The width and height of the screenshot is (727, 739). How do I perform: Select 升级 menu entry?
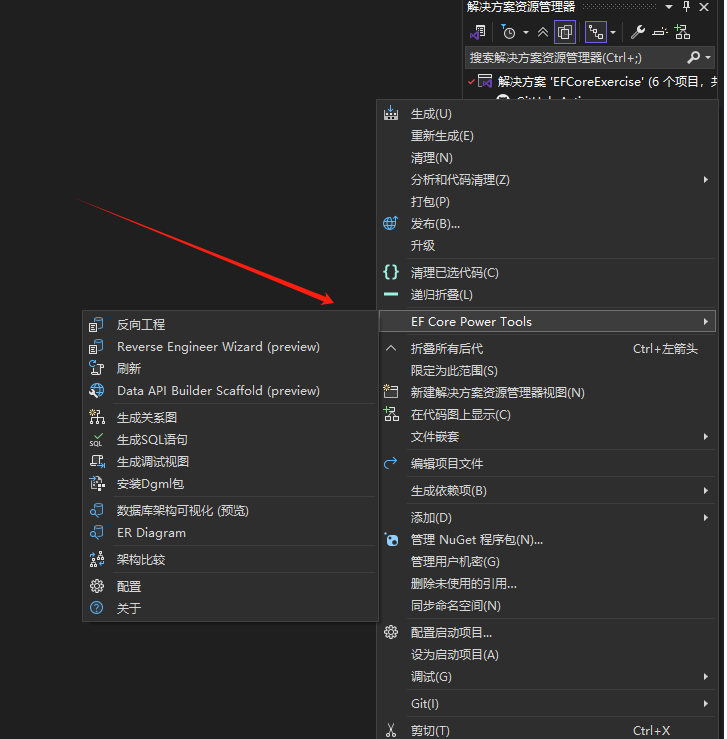(x=547, y=246)
